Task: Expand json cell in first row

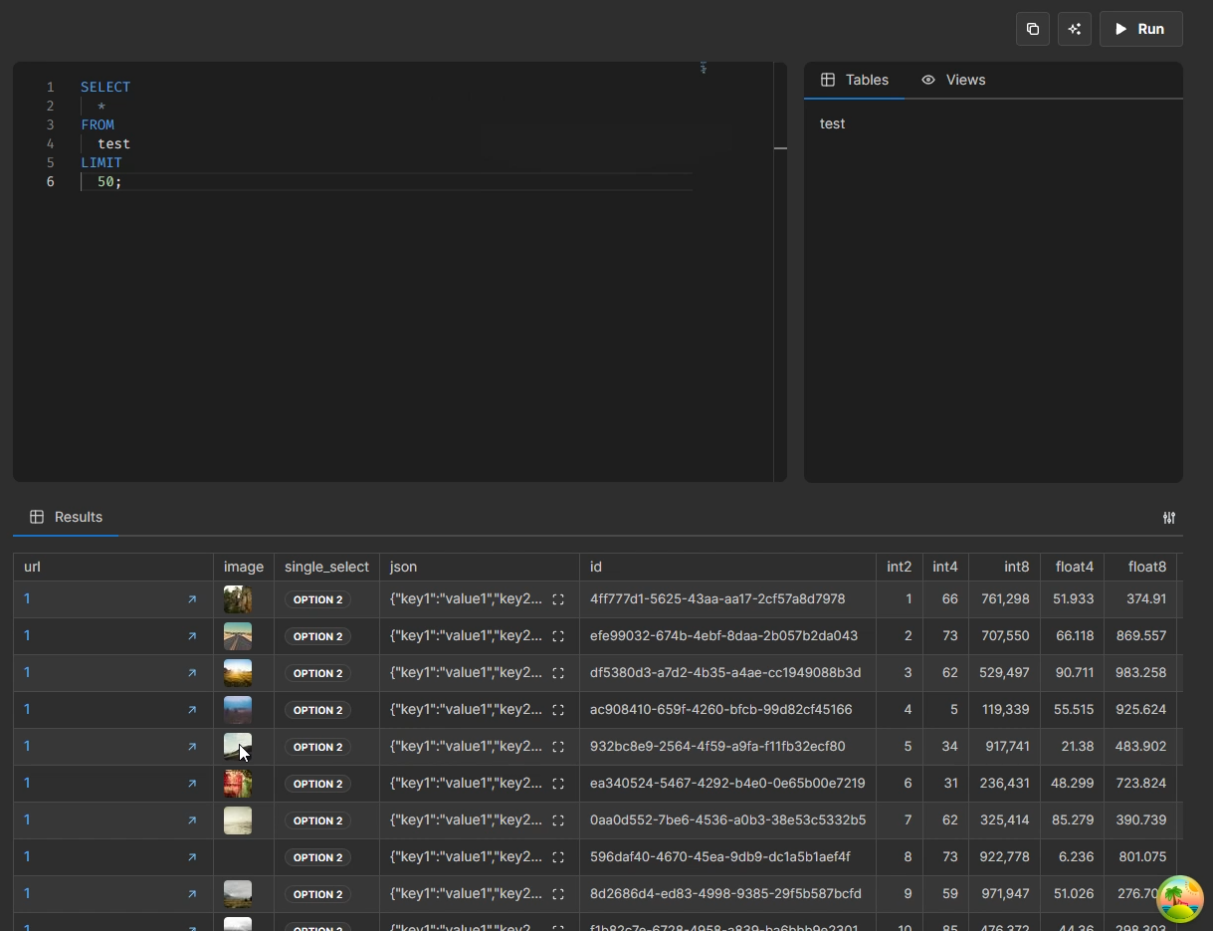Action: pos(558,600)
